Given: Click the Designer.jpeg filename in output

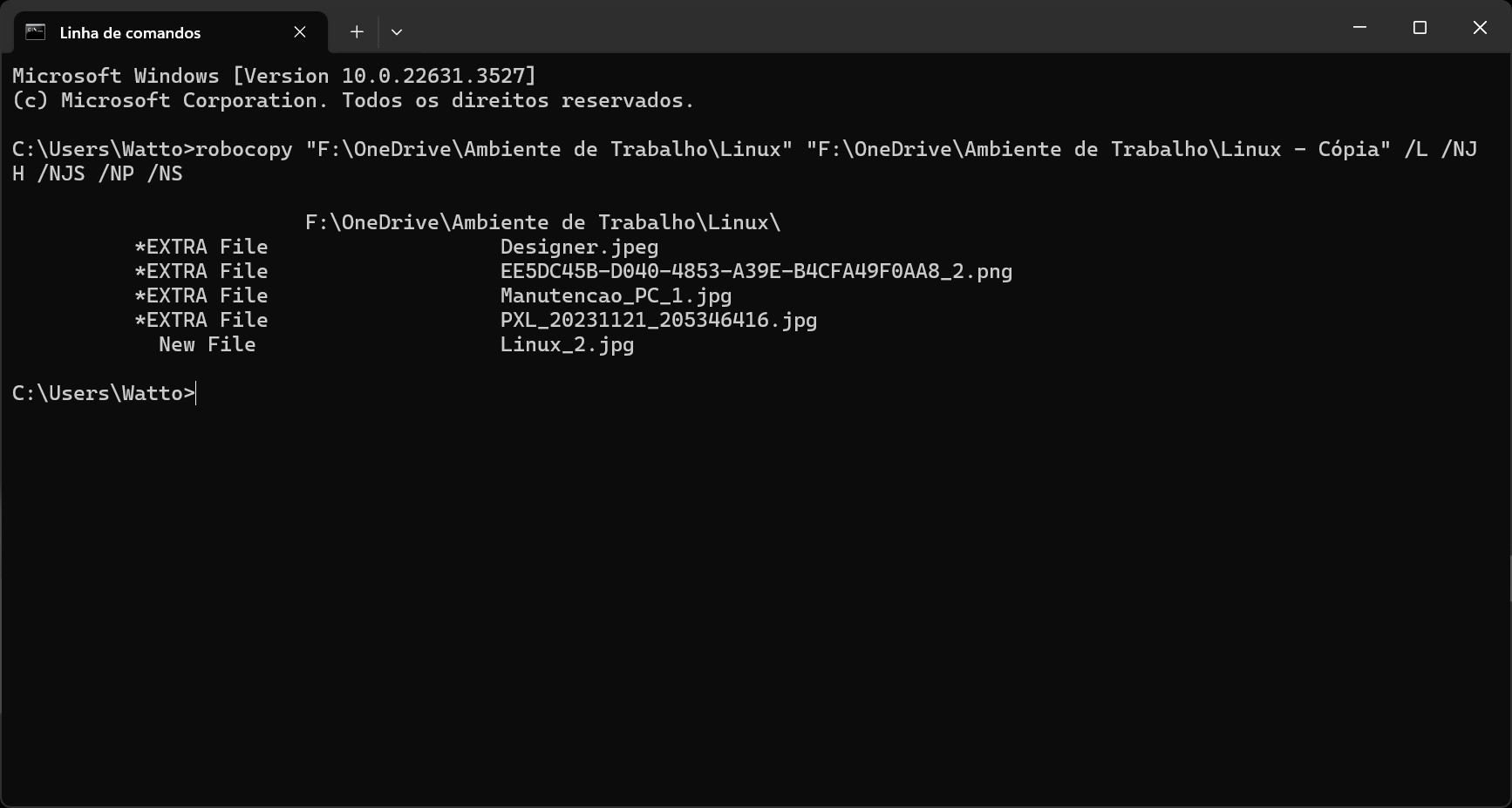Looking at the screenshot, I should pos(579,248).
